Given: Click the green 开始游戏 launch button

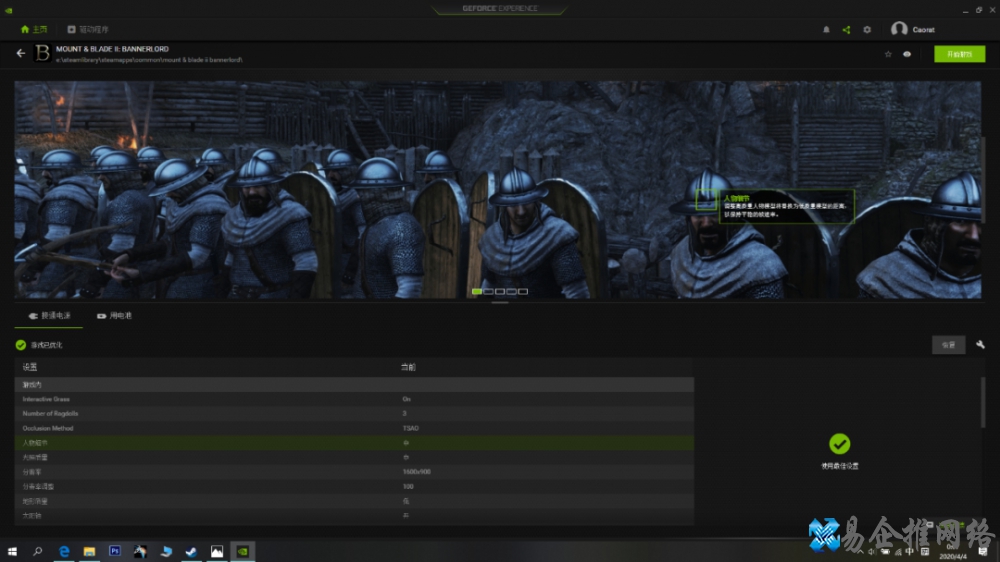Looking at the screenshot, I should coord(959,54).
